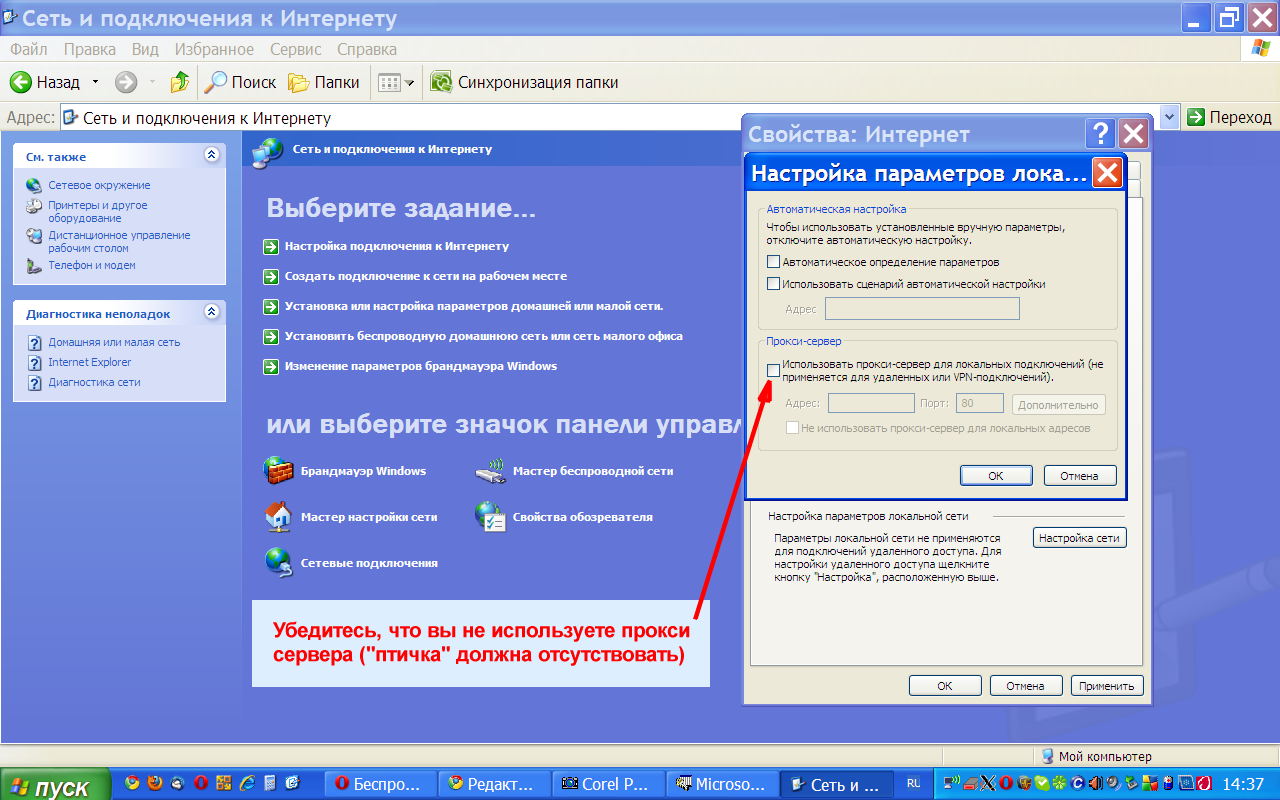Image resolution: width=1280 pixels, height=800 pixels.
Task: Click Отмена in Настройка параметров dialog
Action: (x=1080, y=476)
